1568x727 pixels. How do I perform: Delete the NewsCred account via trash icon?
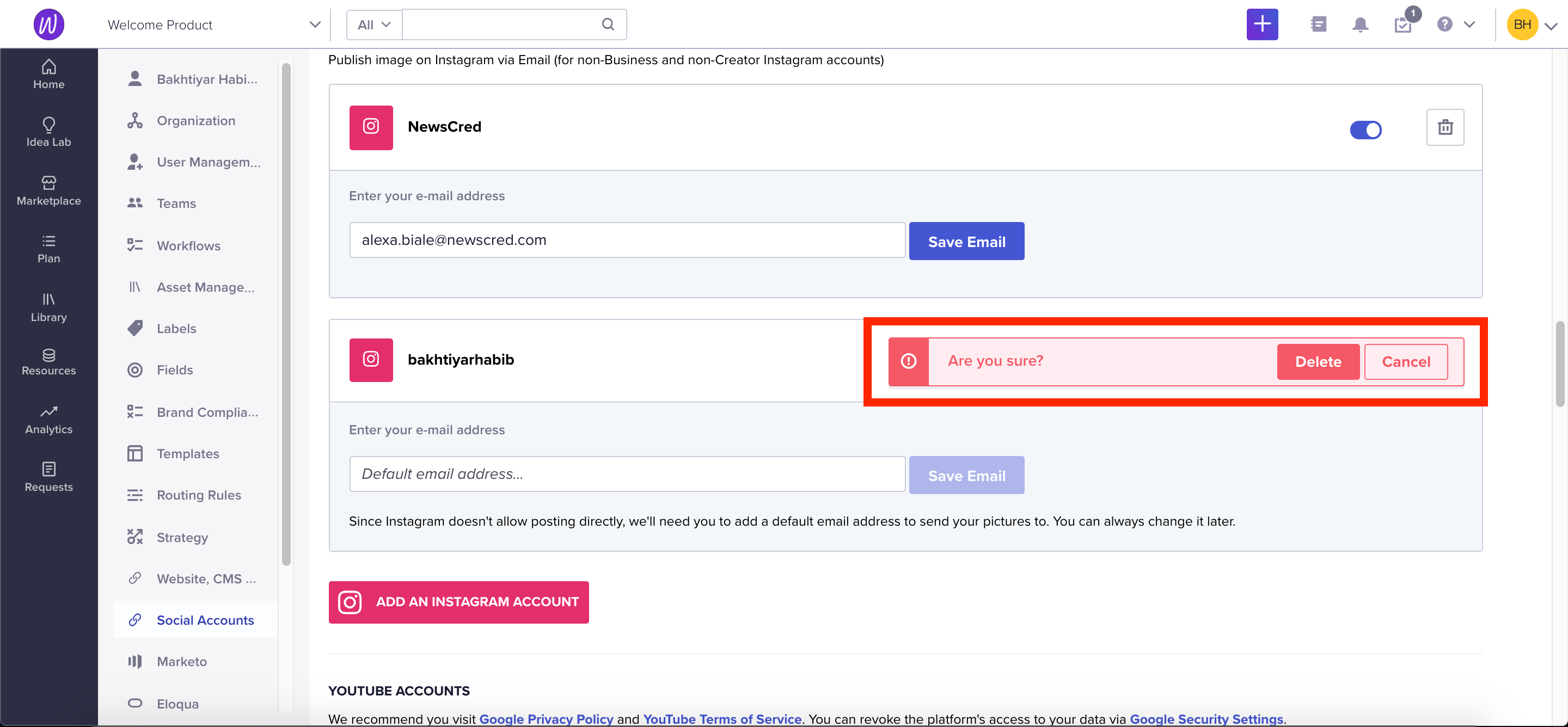pyautogui.click(x=1445, y=127)
